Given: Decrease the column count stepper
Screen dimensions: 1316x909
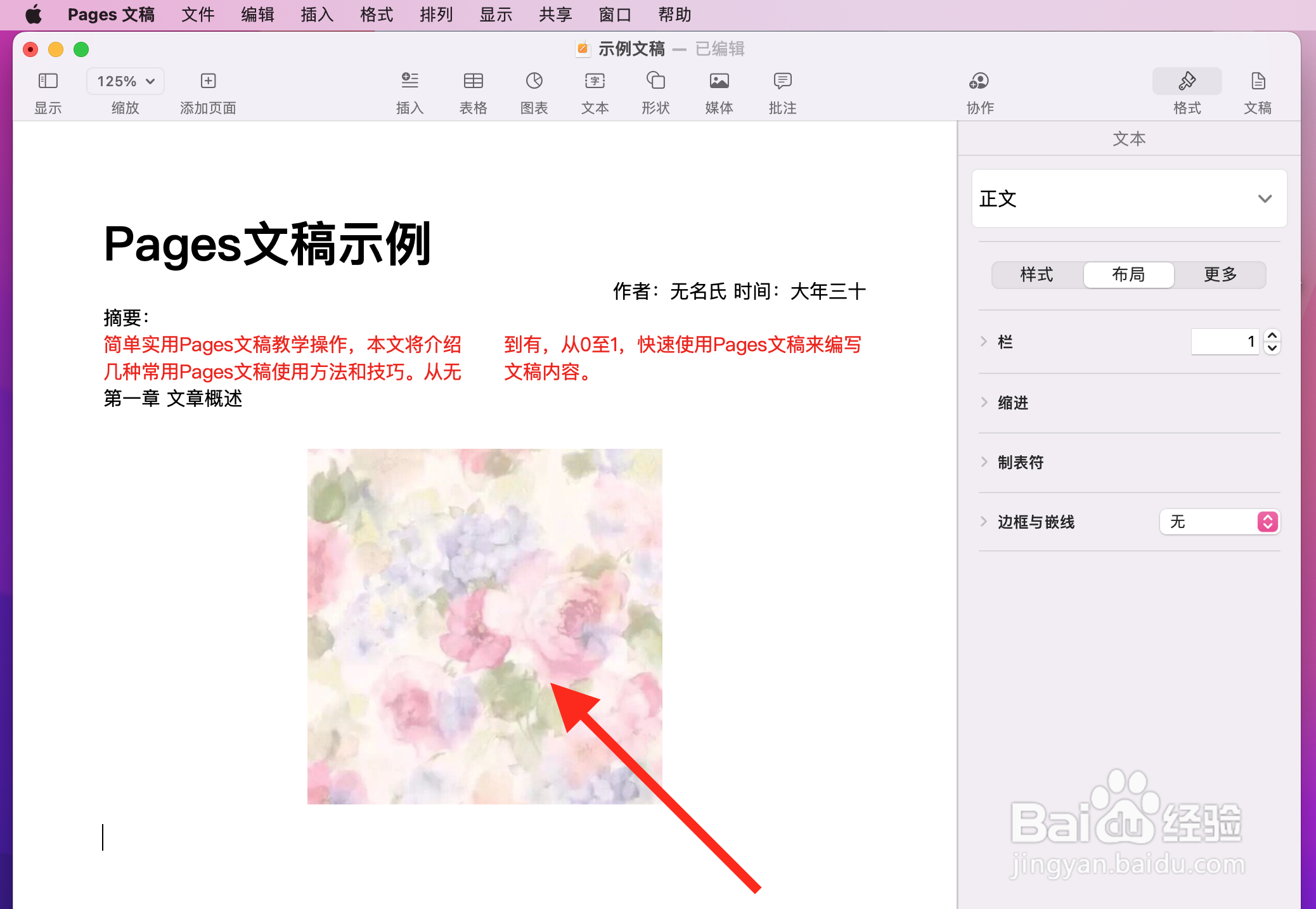Looking at the screenshot, I should click(1272, 348).
